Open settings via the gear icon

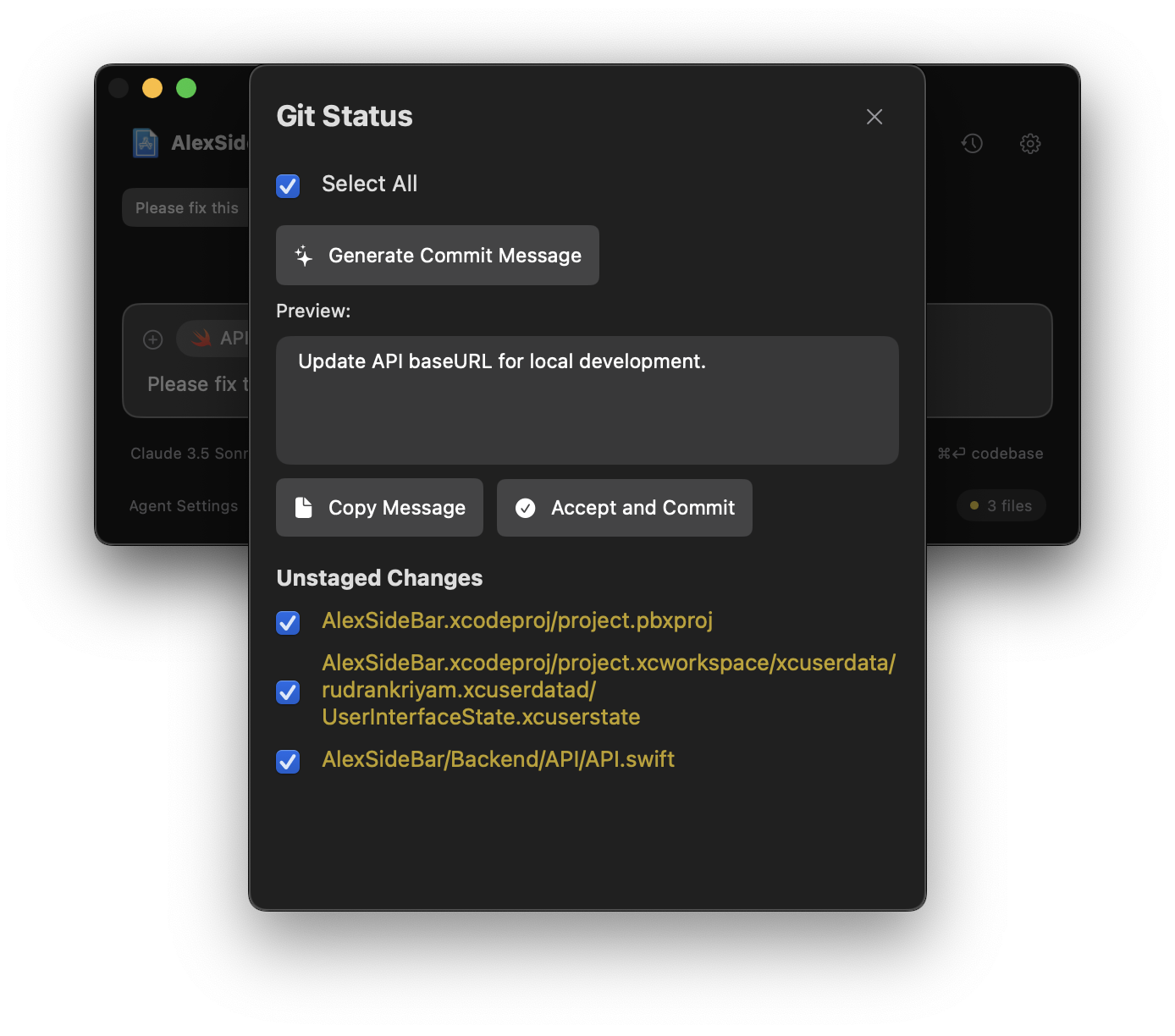[1030, 144]
